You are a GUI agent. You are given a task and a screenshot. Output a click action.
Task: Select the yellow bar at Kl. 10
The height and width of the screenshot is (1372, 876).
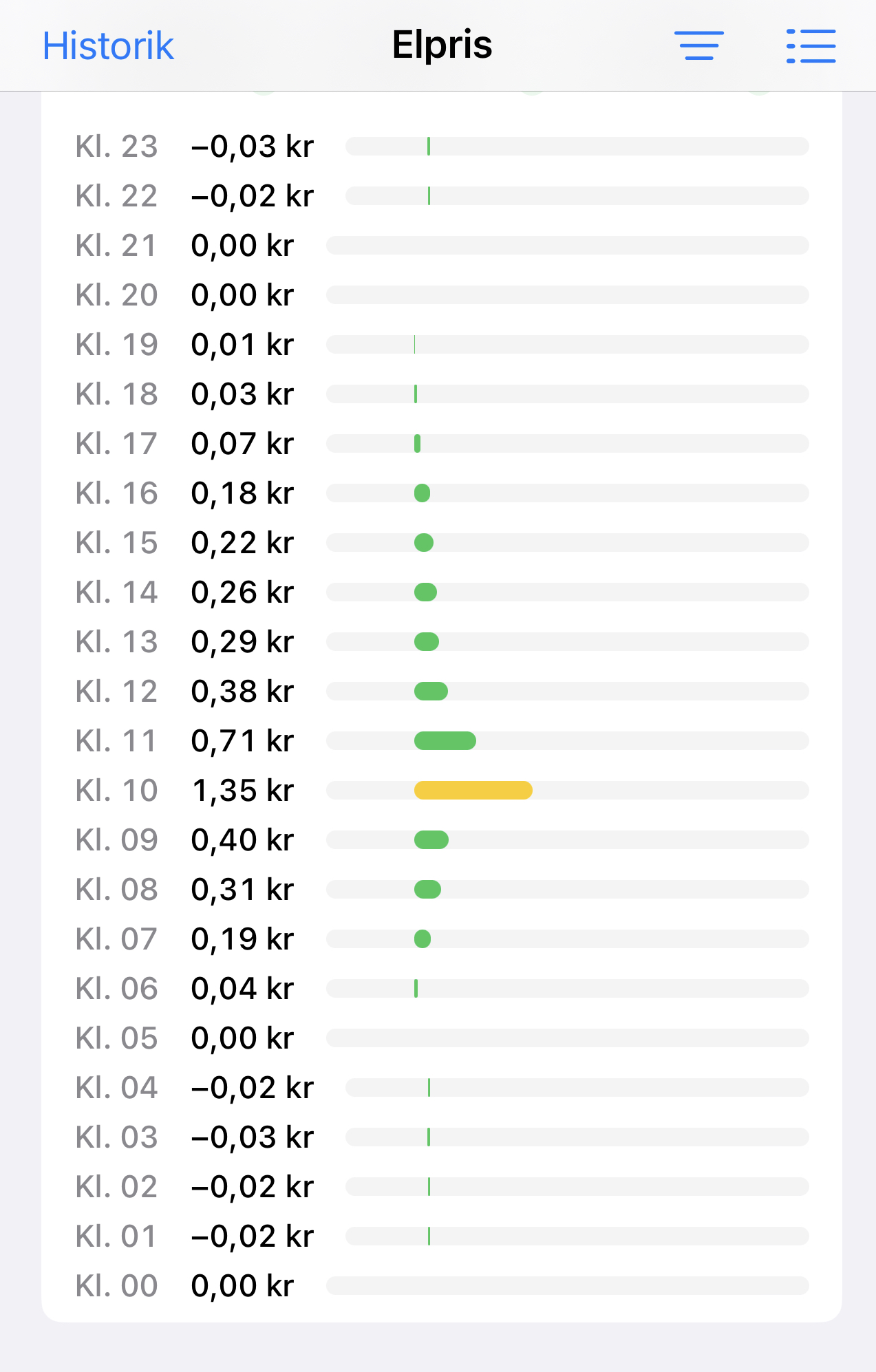473,791
